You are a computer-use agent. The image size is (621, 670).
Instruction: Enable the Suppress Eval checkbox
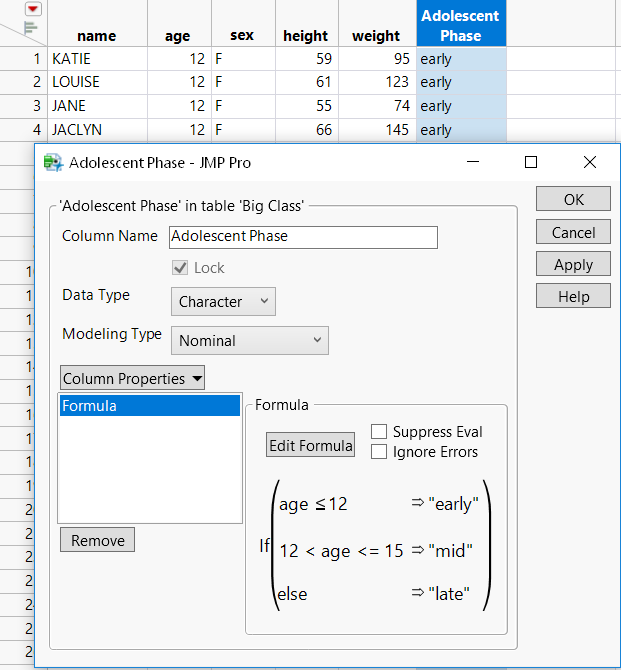379,432
